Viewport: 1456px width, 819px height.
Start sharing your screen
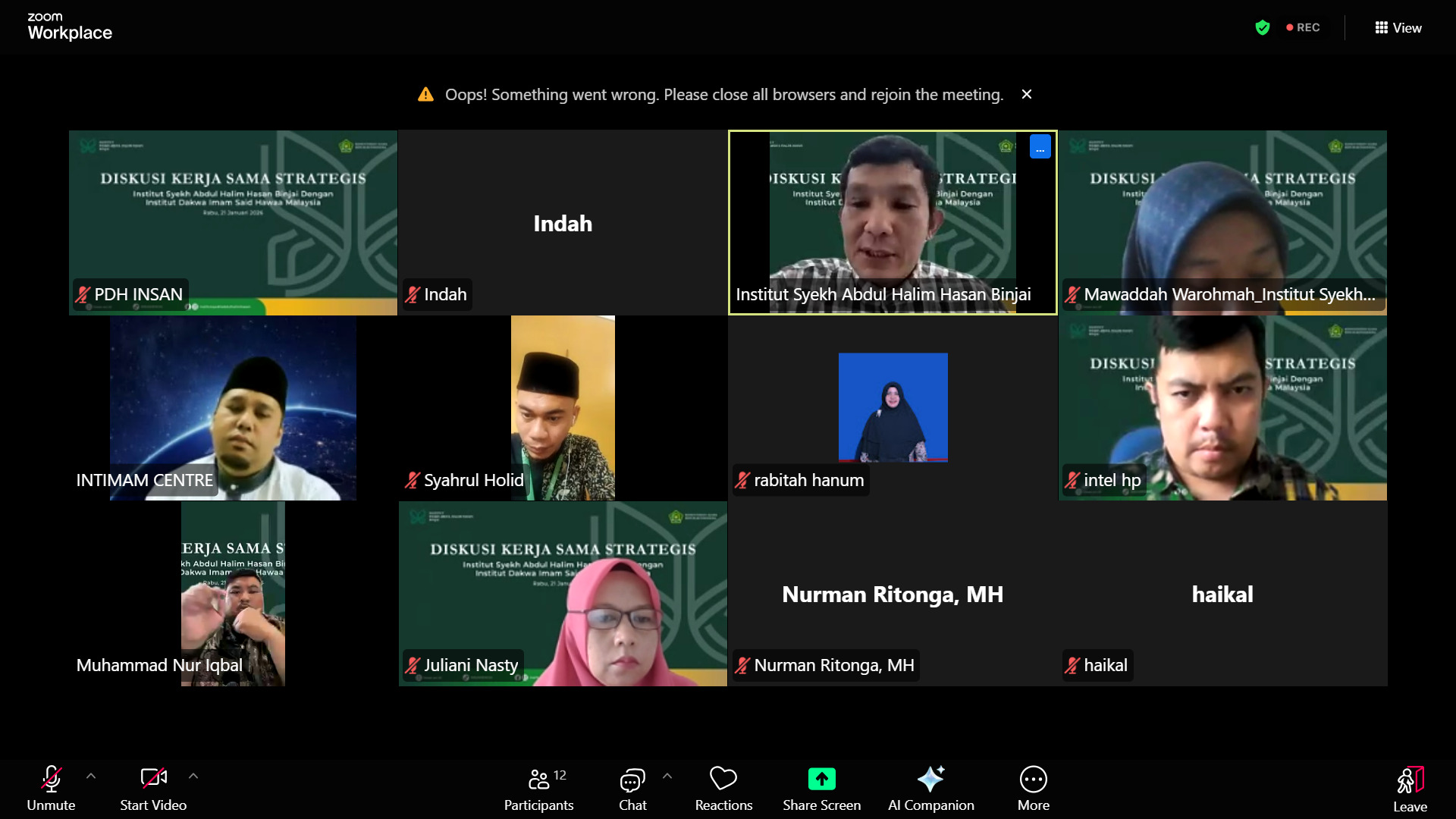[821, 787]
